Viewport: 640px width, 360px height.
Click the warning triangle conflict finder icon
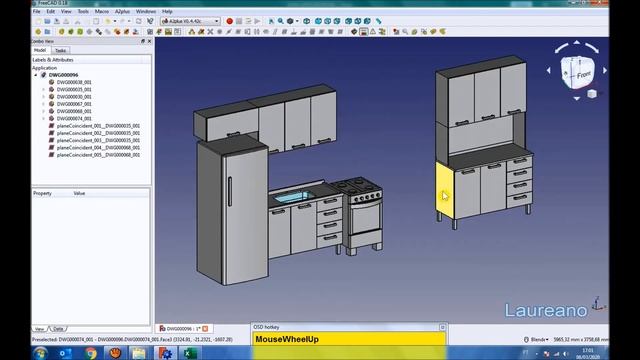373,31
